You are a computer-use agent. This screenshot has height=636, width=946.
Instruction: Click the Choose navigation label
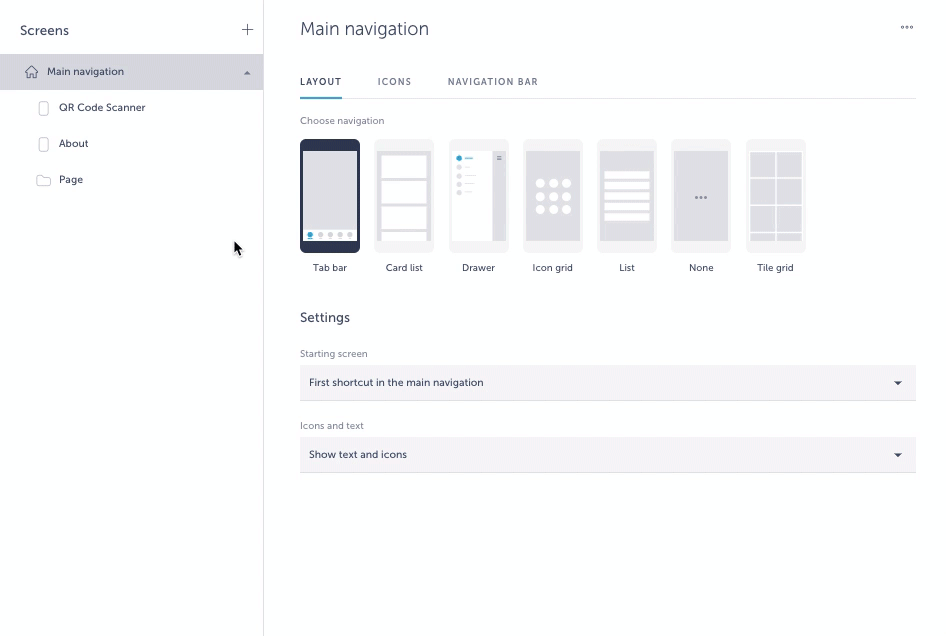click(342, 121)
